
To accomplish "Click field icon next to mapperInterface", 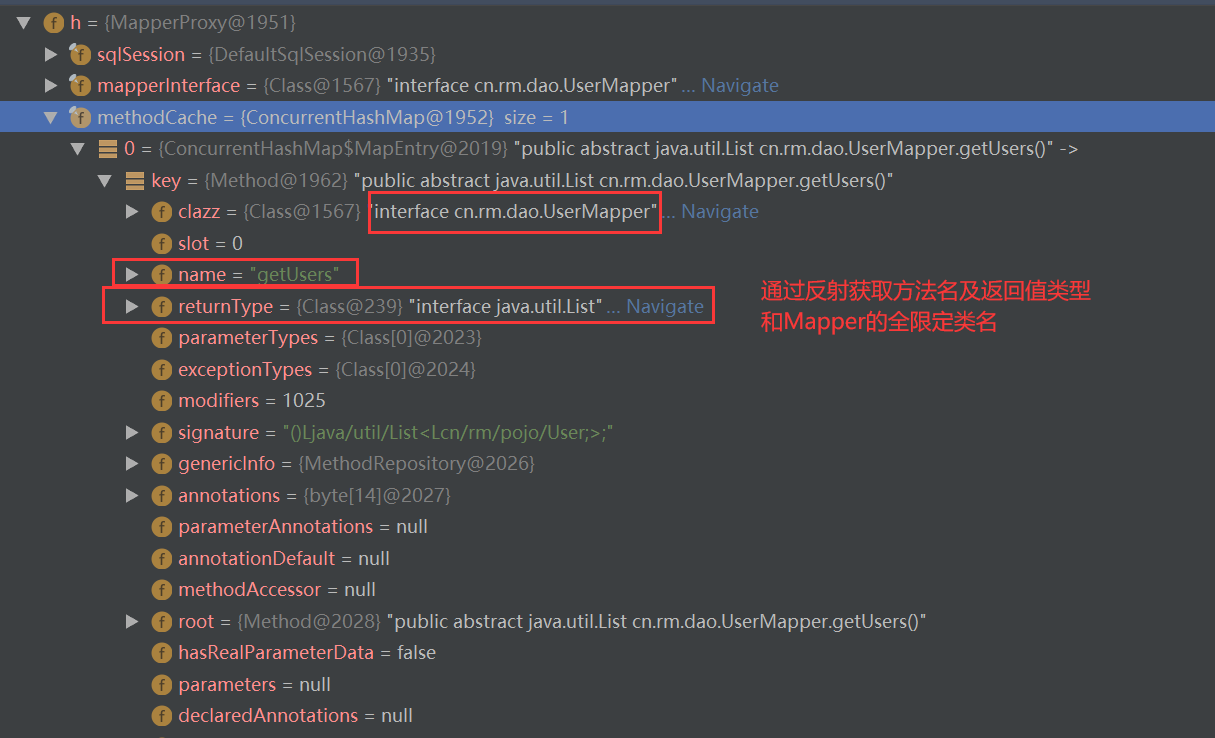I will click(80, 85).
